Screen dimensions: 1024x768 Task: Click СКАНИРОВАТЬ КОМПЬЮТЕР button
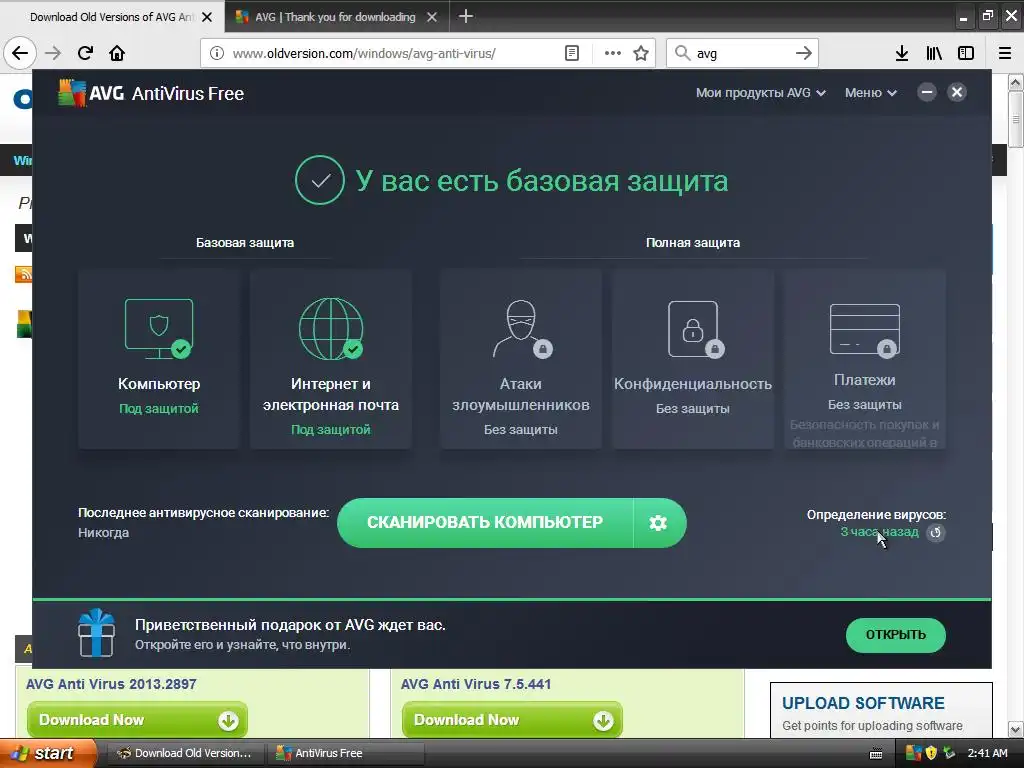coord(485,522)
